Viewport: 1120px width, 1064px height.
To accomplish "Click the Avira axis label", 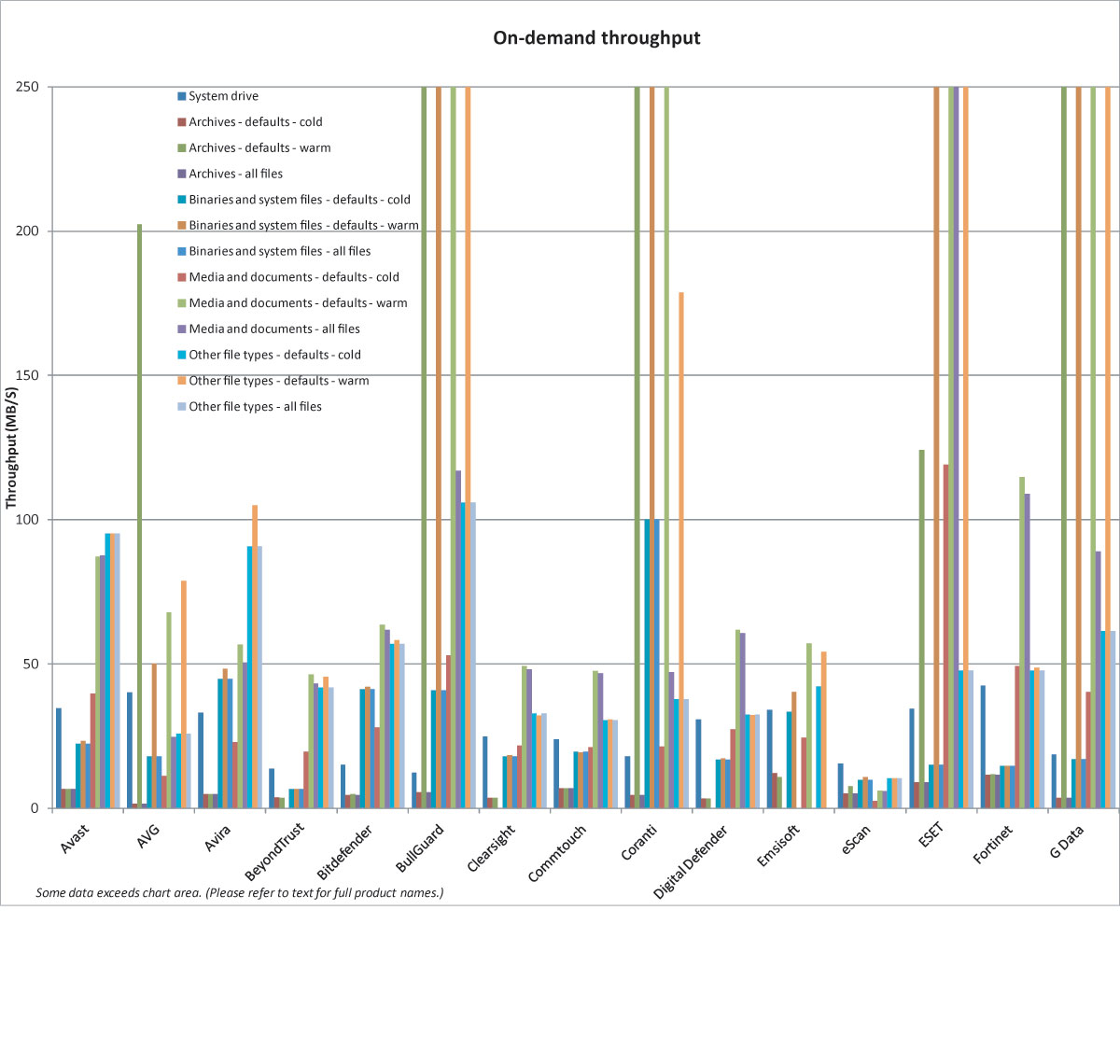I will pos(217,838).
